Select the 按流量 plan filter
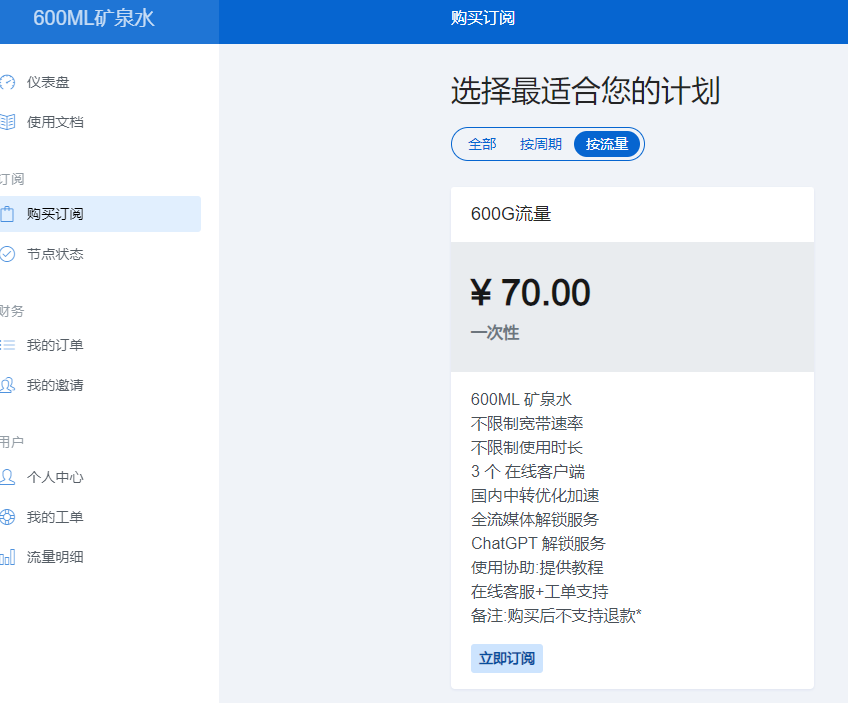The height and width of the screenshot is (703, 848). [x=607, y=144]
